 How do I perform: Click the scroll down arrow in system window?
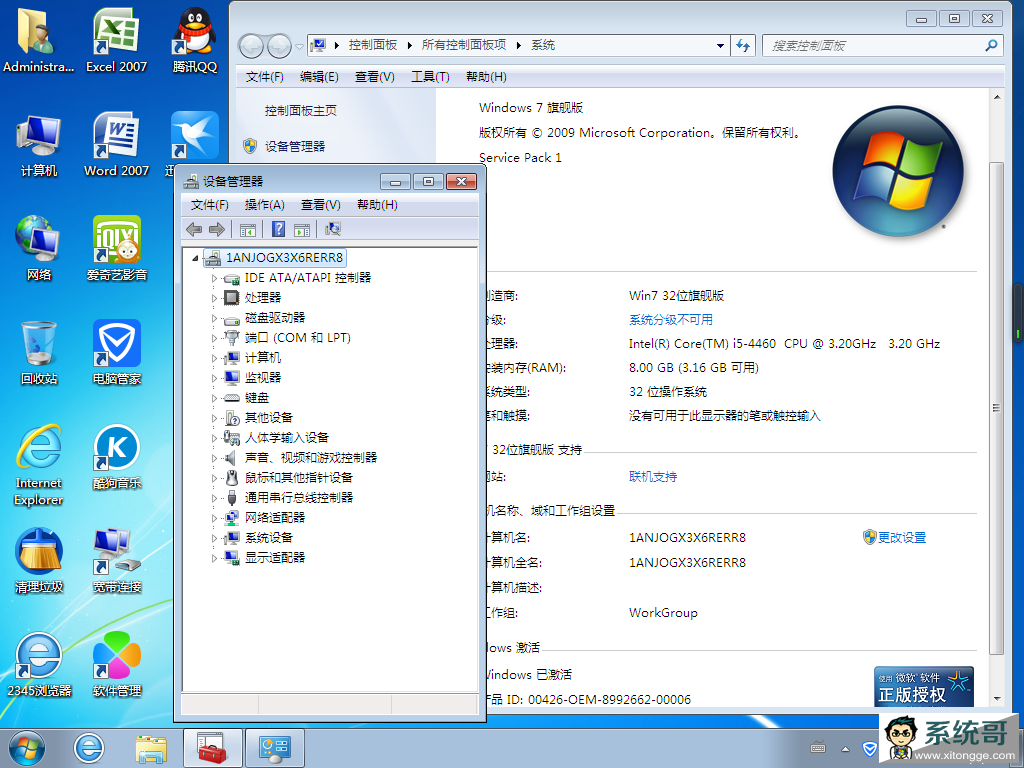tap(997, 698)
